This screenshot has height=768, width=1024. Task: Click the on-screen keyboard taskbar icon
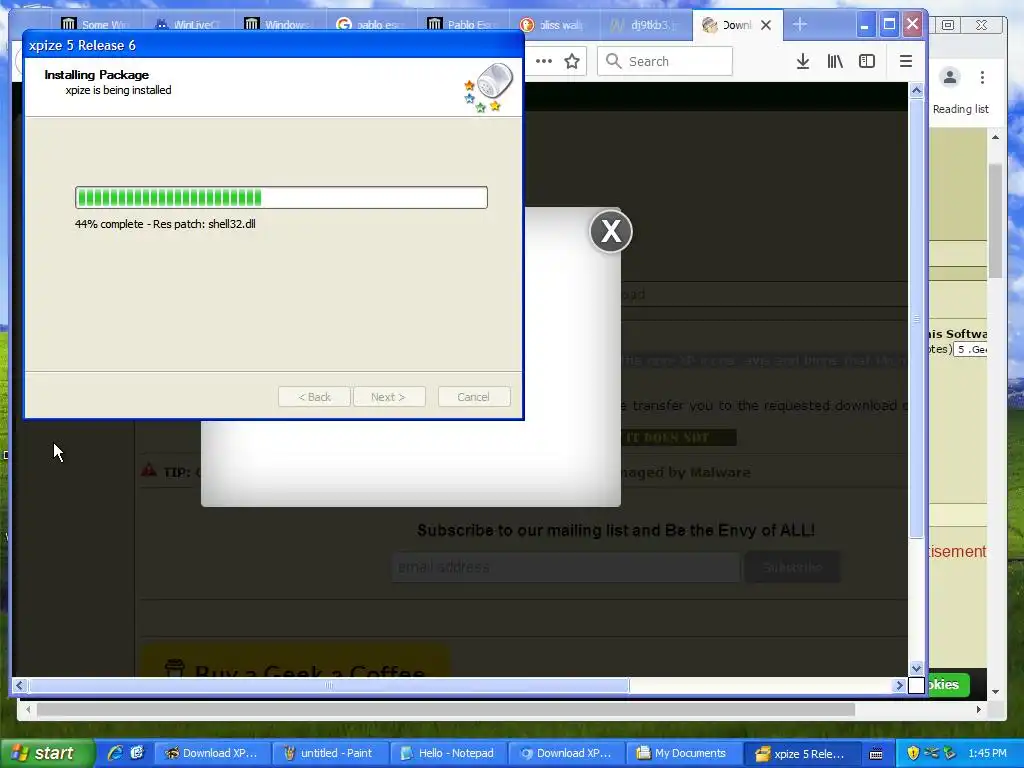876,754
